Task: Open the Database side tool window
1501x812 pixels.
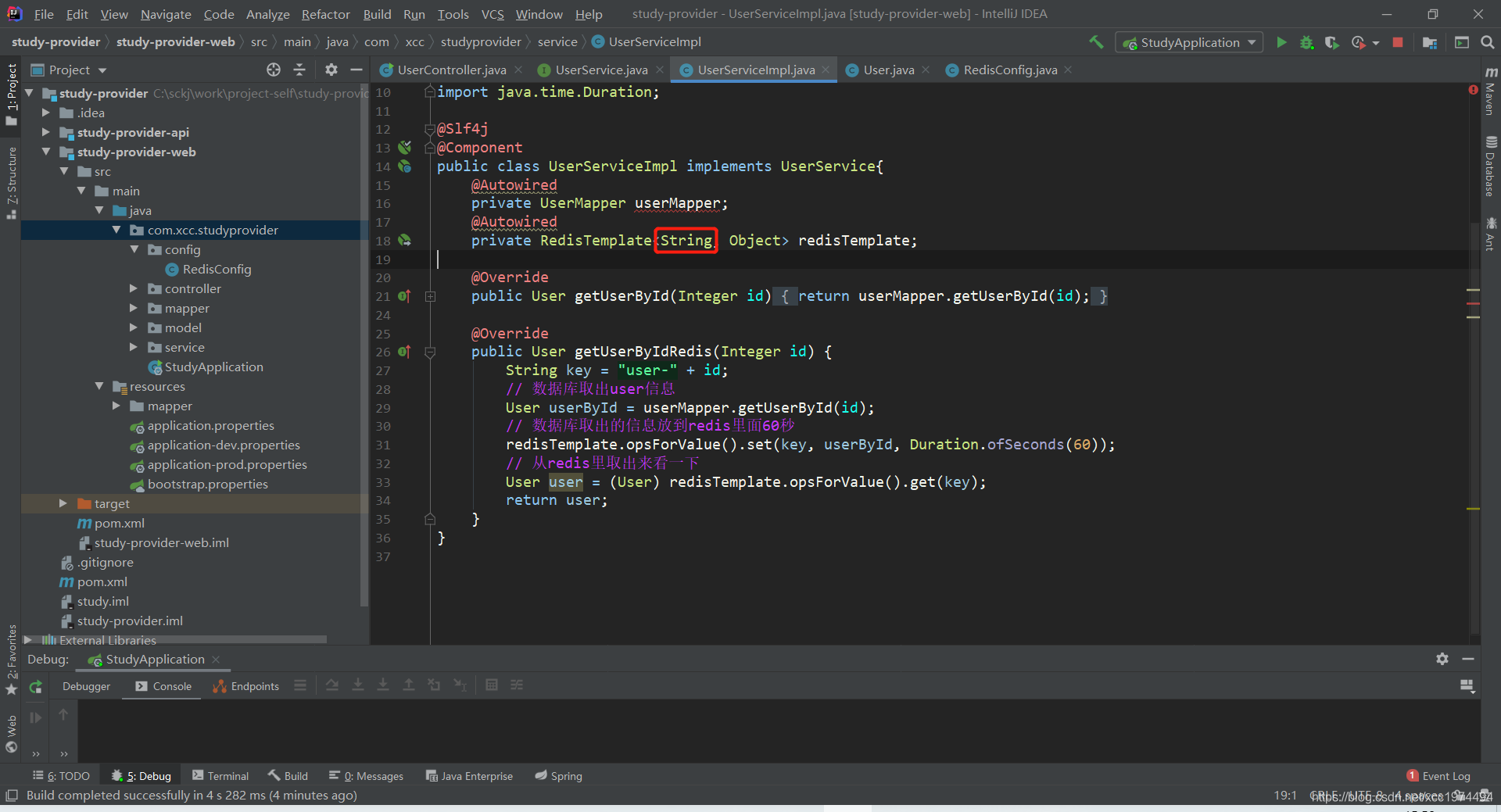Action: [1490, 167]
